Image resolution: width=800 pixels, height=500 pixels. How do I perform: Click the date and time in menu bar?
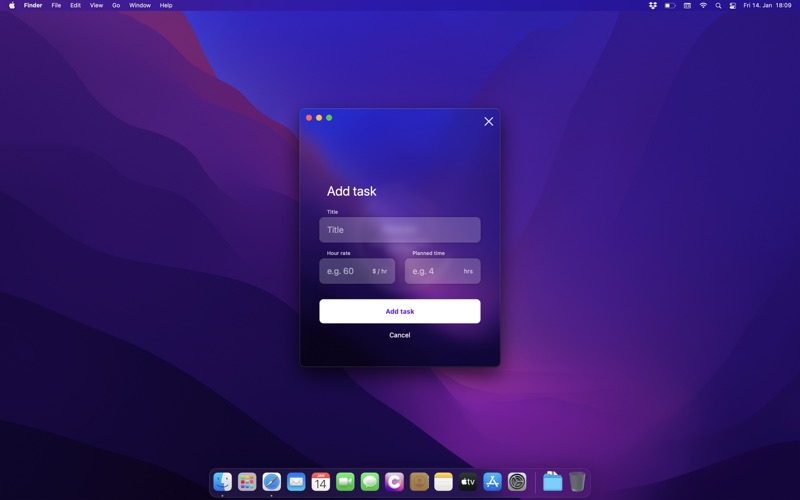[767, 6]
